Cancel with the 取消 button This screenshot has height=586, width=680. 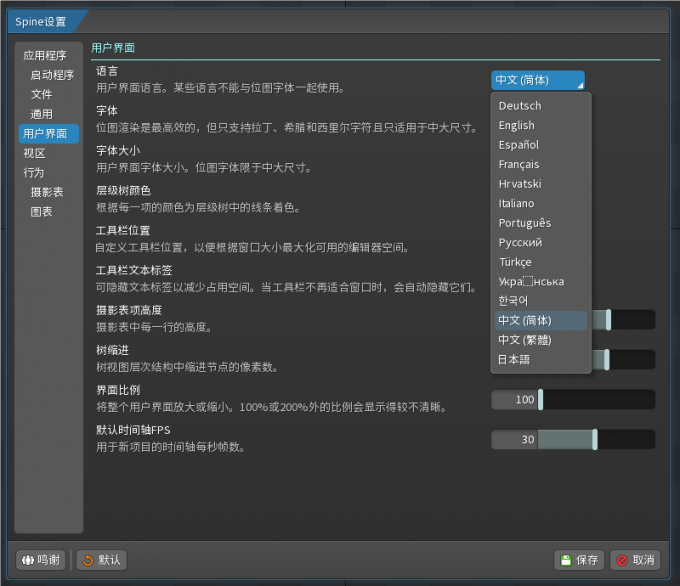[x=635, y=560]
